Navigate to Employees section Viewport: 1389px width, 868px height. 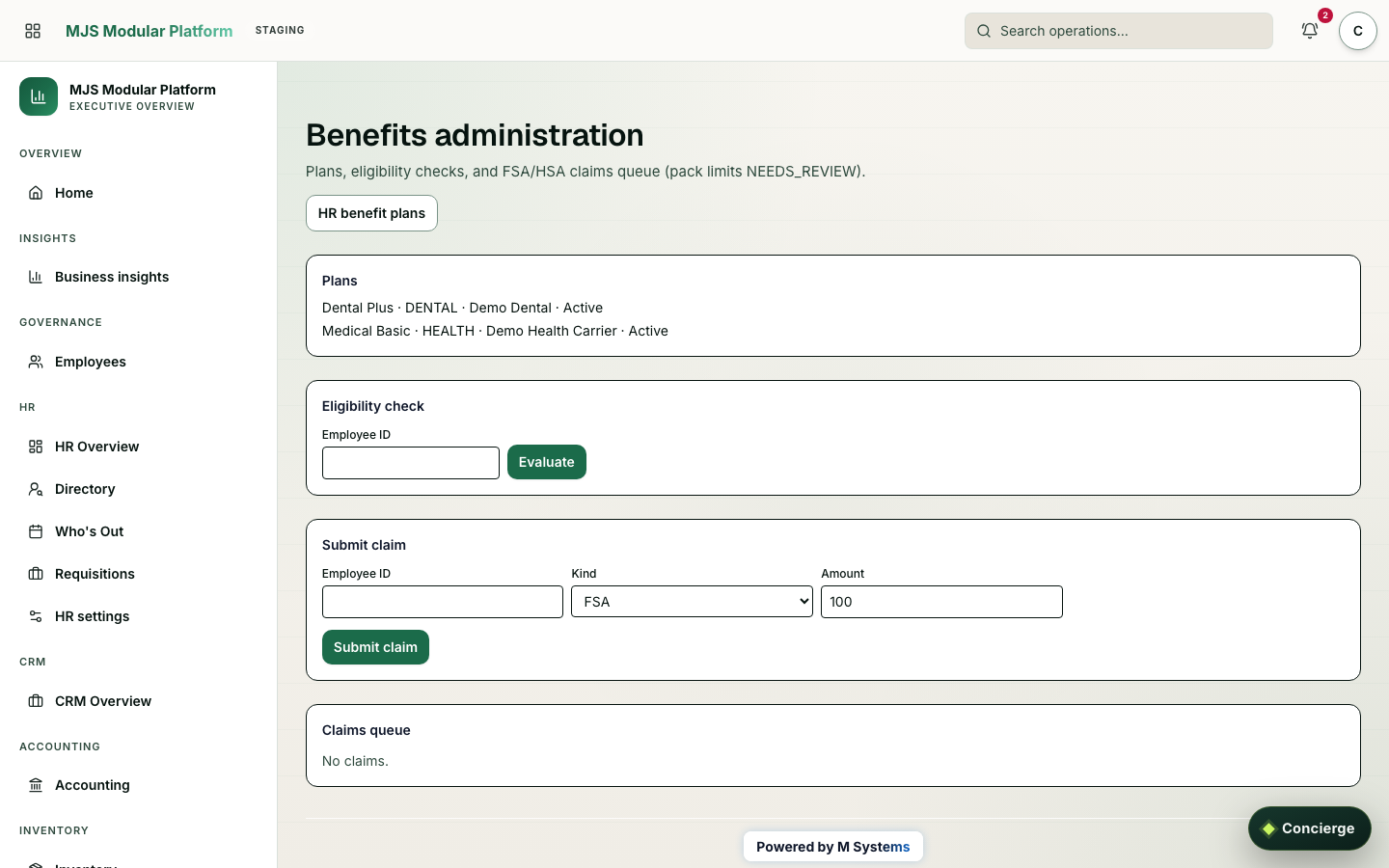click(x=138, y=362)
